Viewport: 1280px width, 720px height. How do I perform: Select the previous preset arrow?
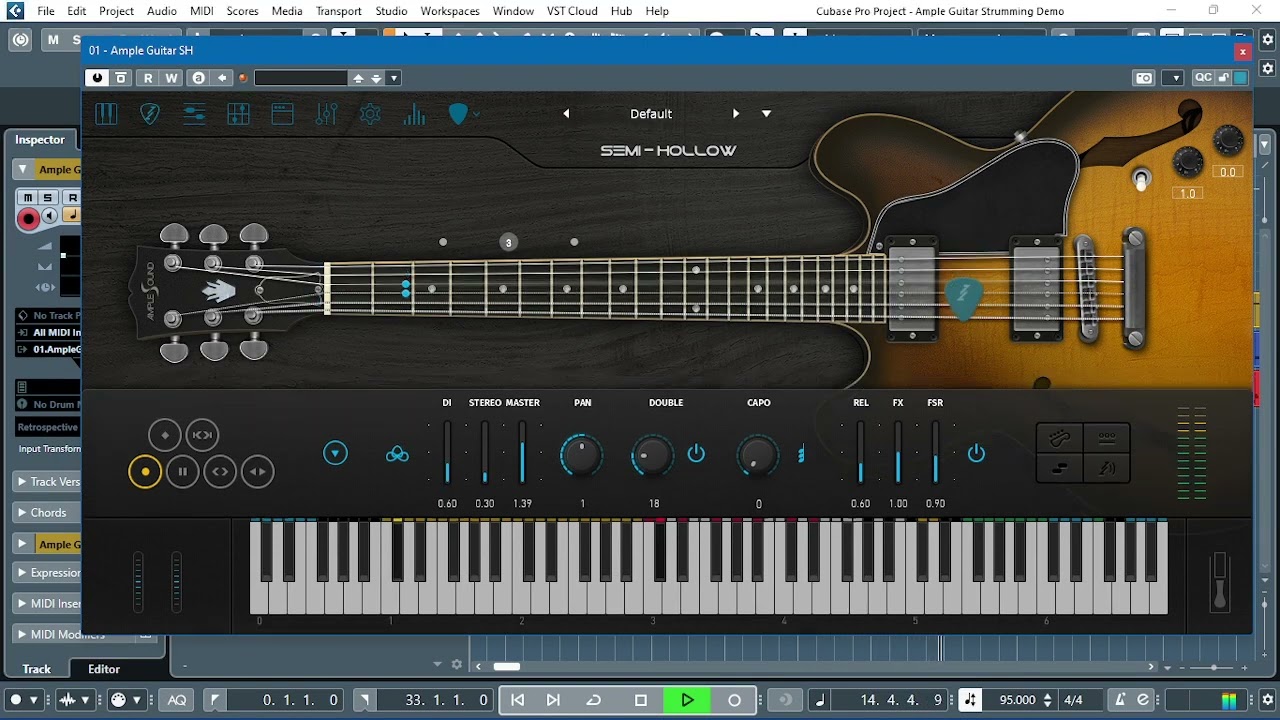[566, 114]
